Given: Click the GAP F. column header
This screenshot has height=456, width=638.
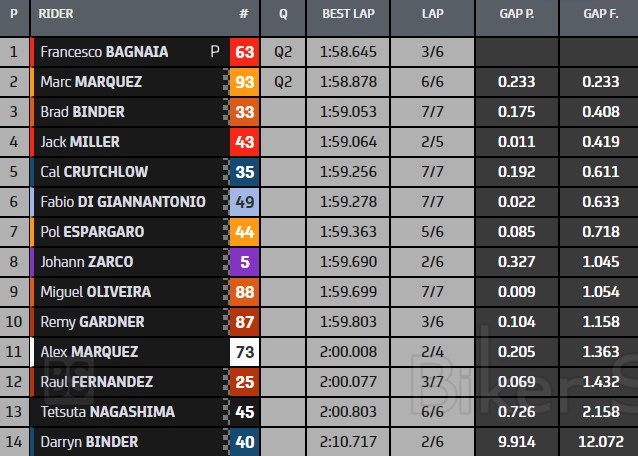Looking at the screenshot, I should click(x=601, y=16).
